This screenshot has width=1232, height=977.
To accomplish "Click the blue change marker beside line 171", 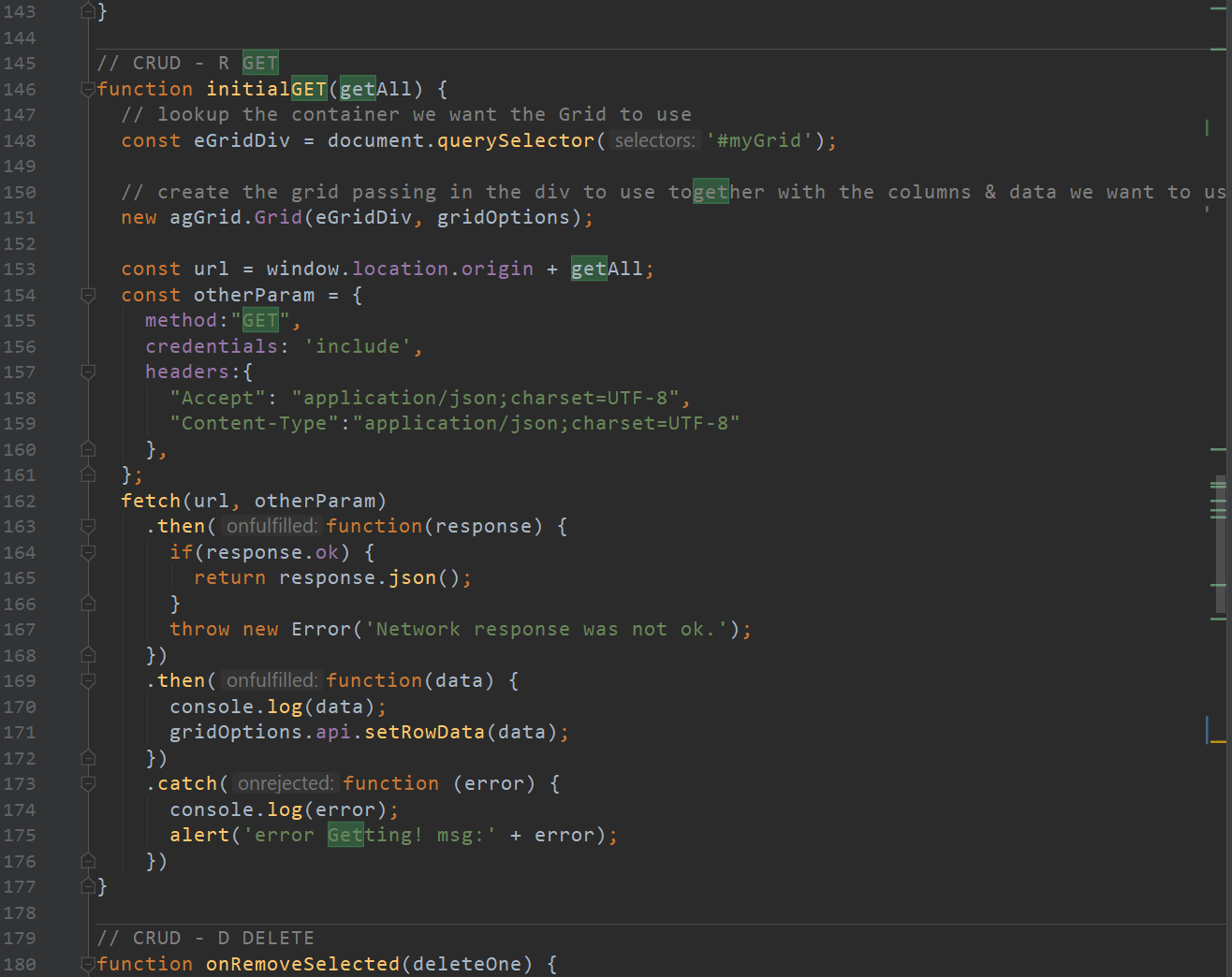I will tap(1209, 731).
